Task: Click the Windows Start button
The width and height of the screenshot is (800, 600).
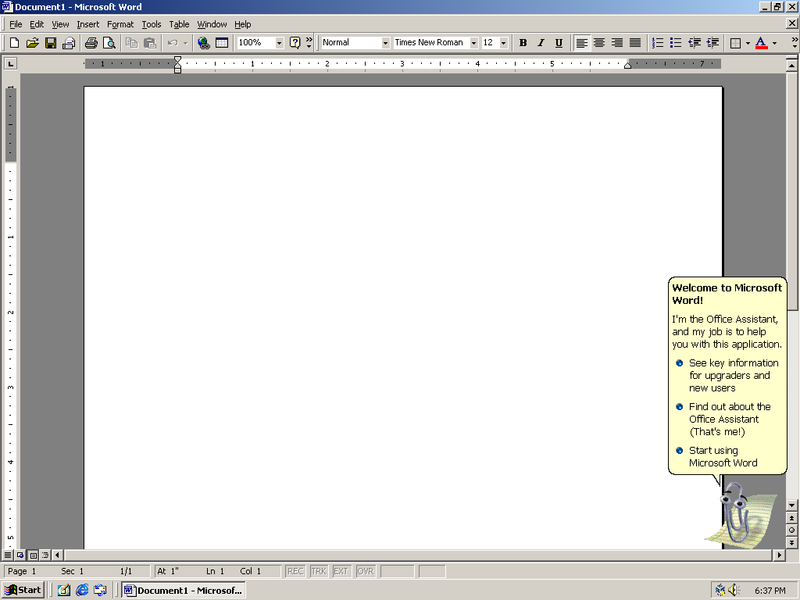Action: (x=23, y=590)
